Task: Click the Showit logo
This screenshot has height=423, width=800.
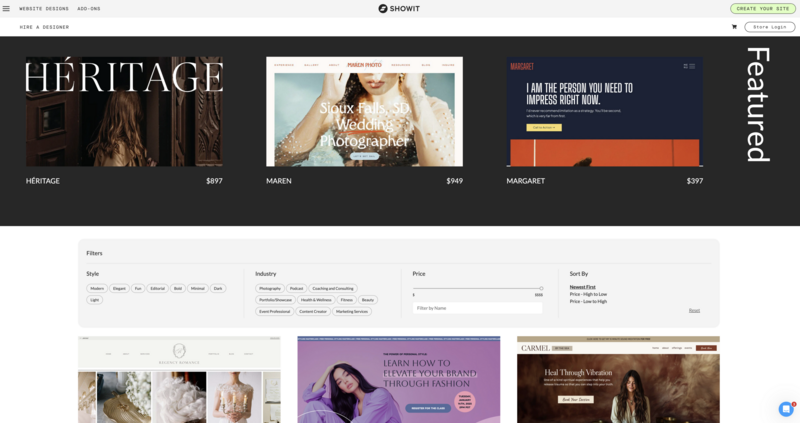Action: [399, 9]
